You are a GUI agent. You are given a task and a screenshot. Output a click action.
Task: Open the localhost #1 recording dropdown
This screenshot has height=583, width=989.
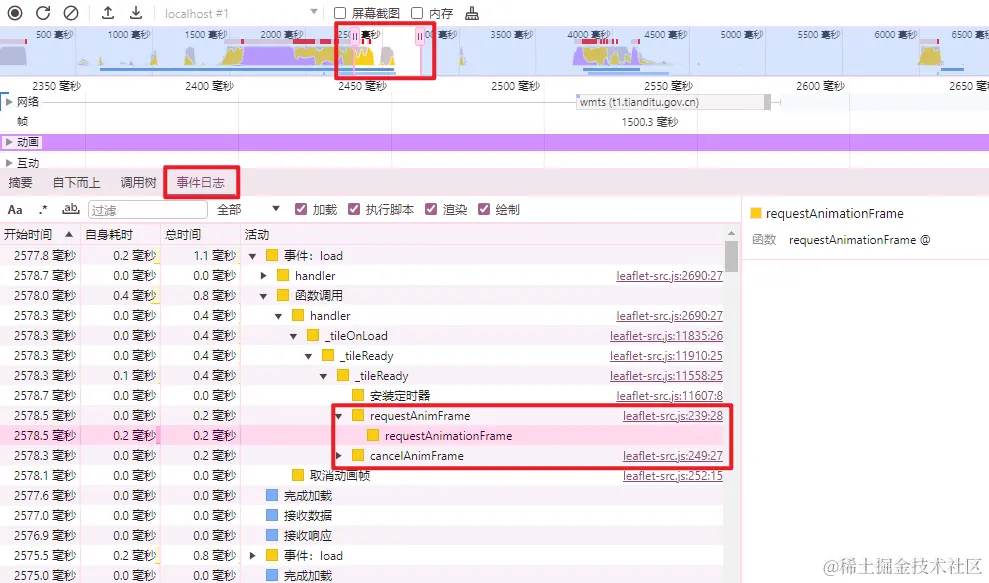point(240,13)
